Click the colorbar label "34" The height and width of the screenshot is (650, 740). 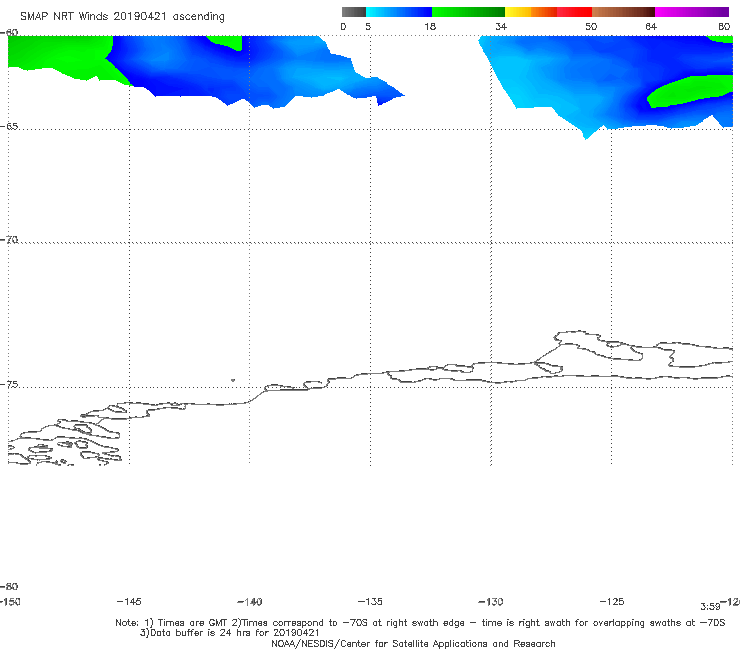[501, 26]
